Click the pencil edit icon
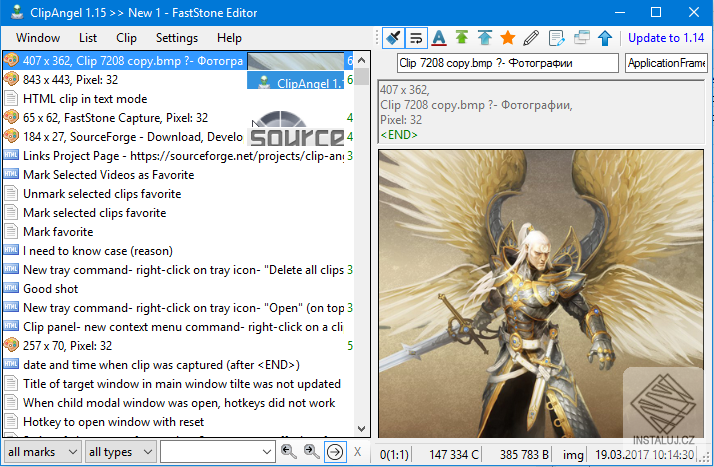Screen dimensions: 714x467 click(x=531, y=38)
